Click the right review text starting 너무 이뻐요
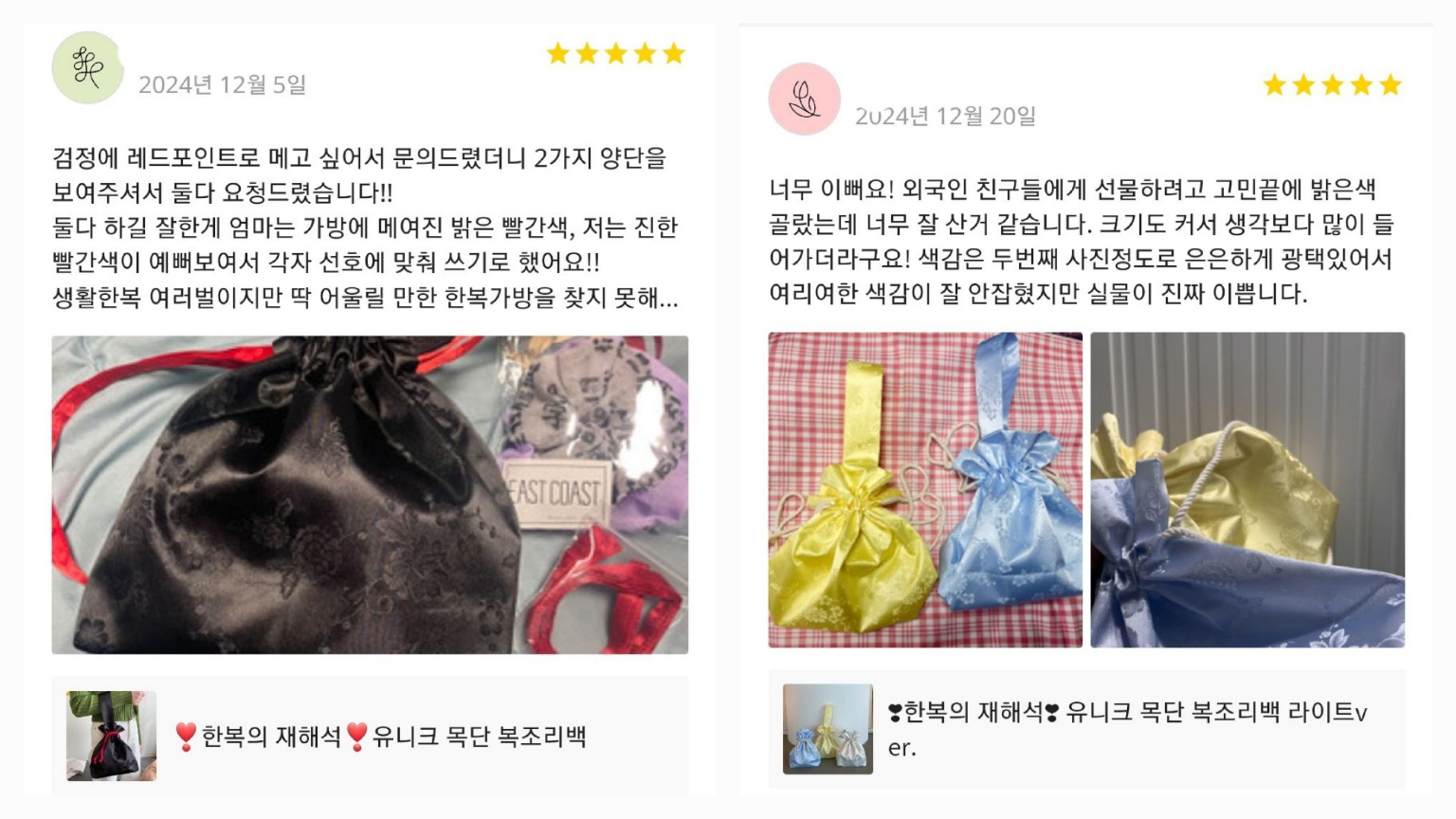Image resolution: width=1456 pixels, height=819 pixels. tap(1082, 242)
